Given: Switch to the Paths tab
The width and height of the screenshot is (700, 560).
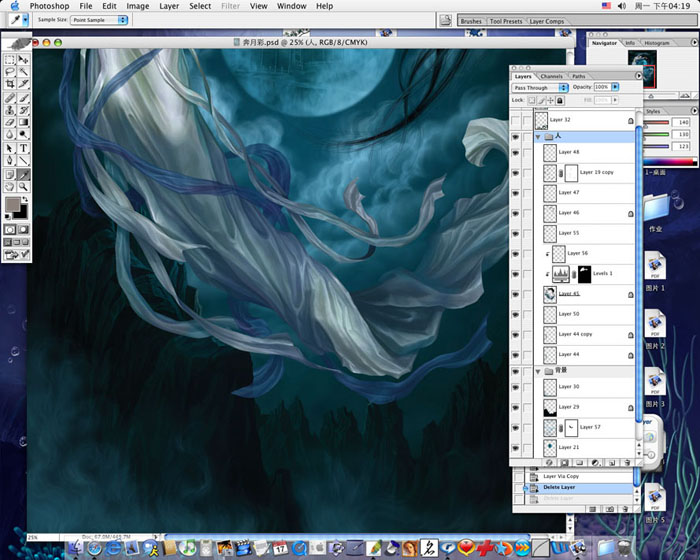Looking at the screenshot, I should tap(579, 76).
